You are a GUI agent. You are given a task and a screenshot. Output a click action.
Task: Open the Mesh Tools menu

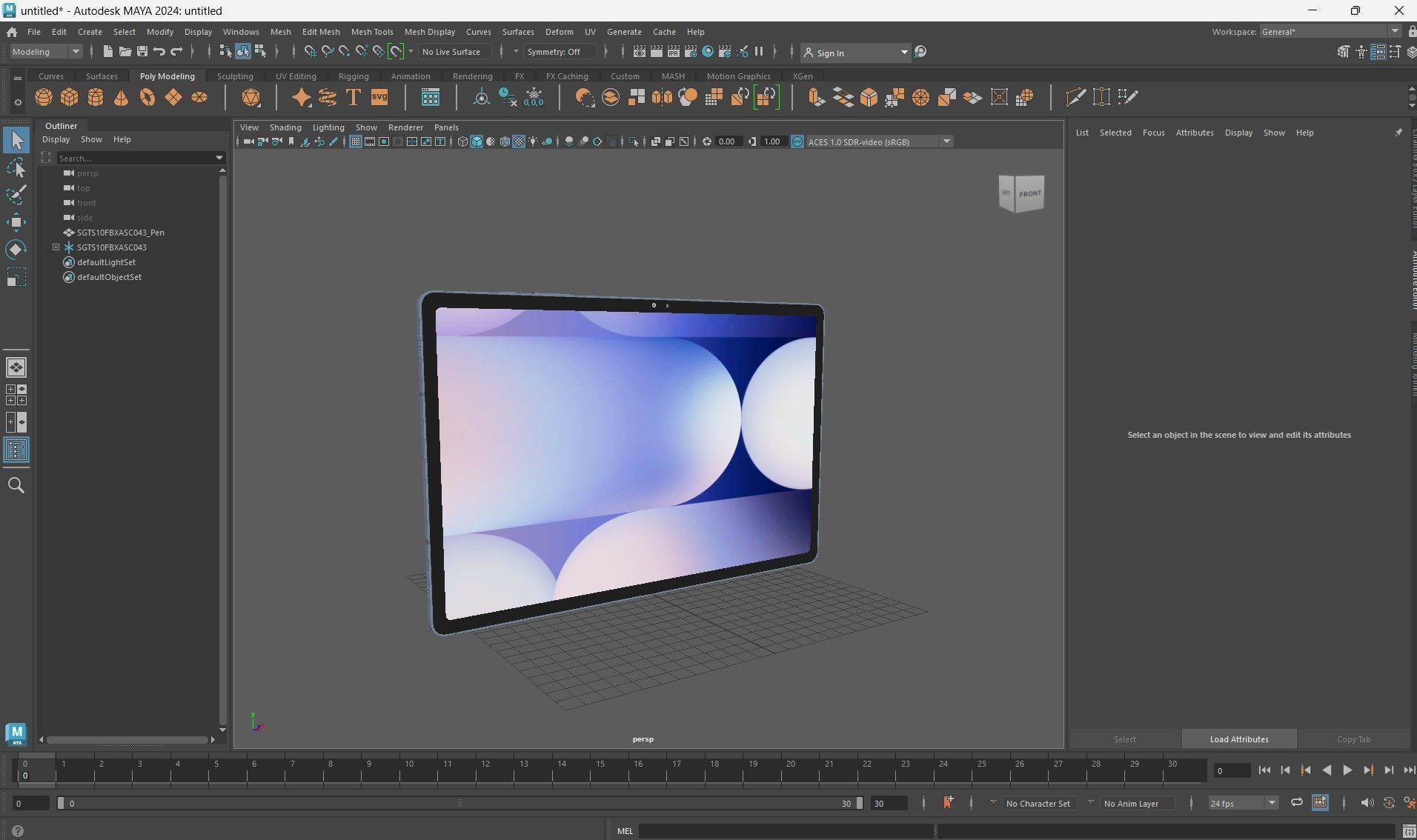coord(372,32)
